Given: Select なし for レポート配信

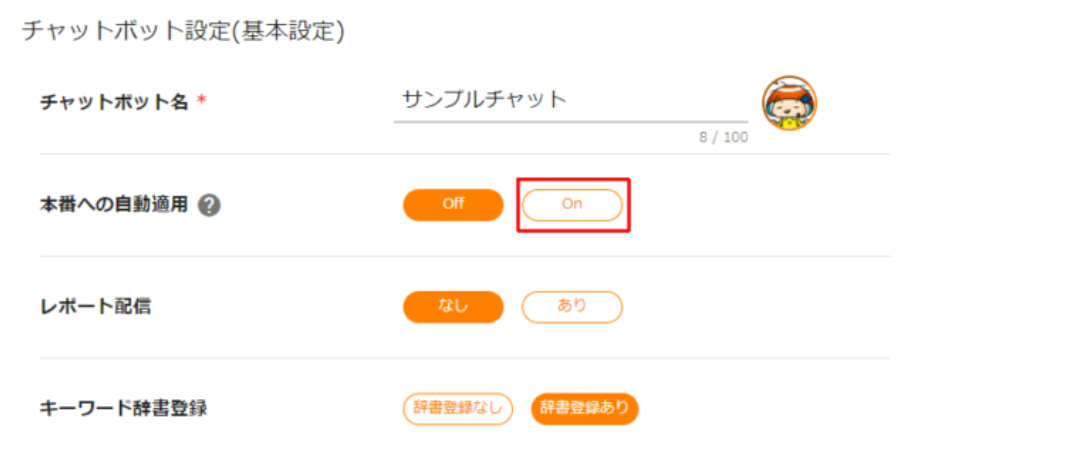Looking at the screenshot, I should [453, 307].
